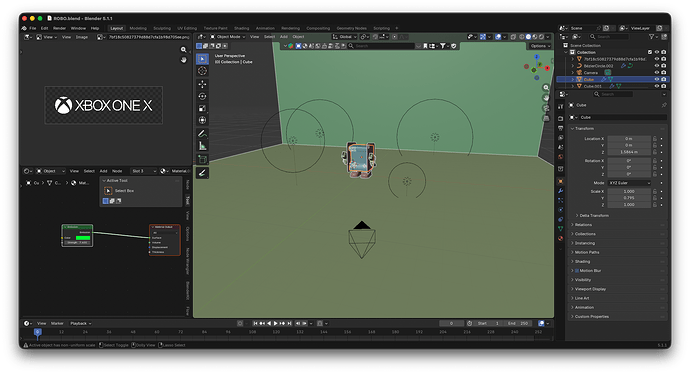Image resolution: width=690 pixels, height=373 pixels.
Task: Toggle visibility eye for Cube in outliner
Action: pos(657,80)
